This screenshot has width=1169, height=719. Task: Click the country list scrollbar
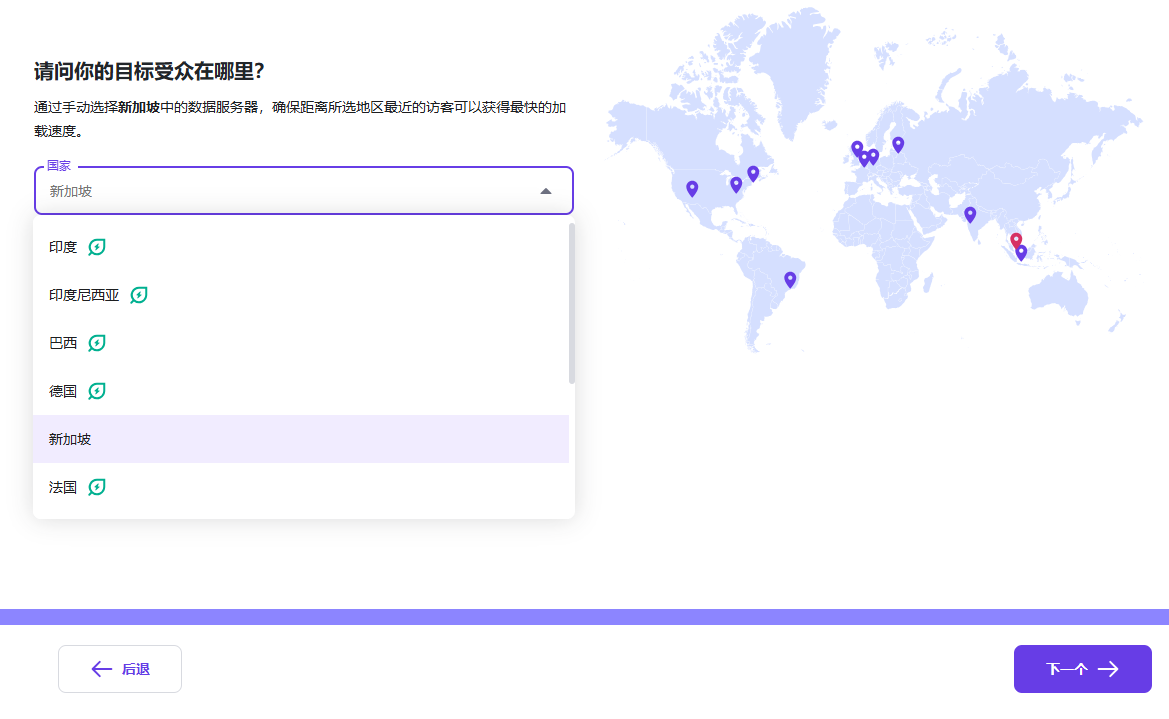pos(572,303)
